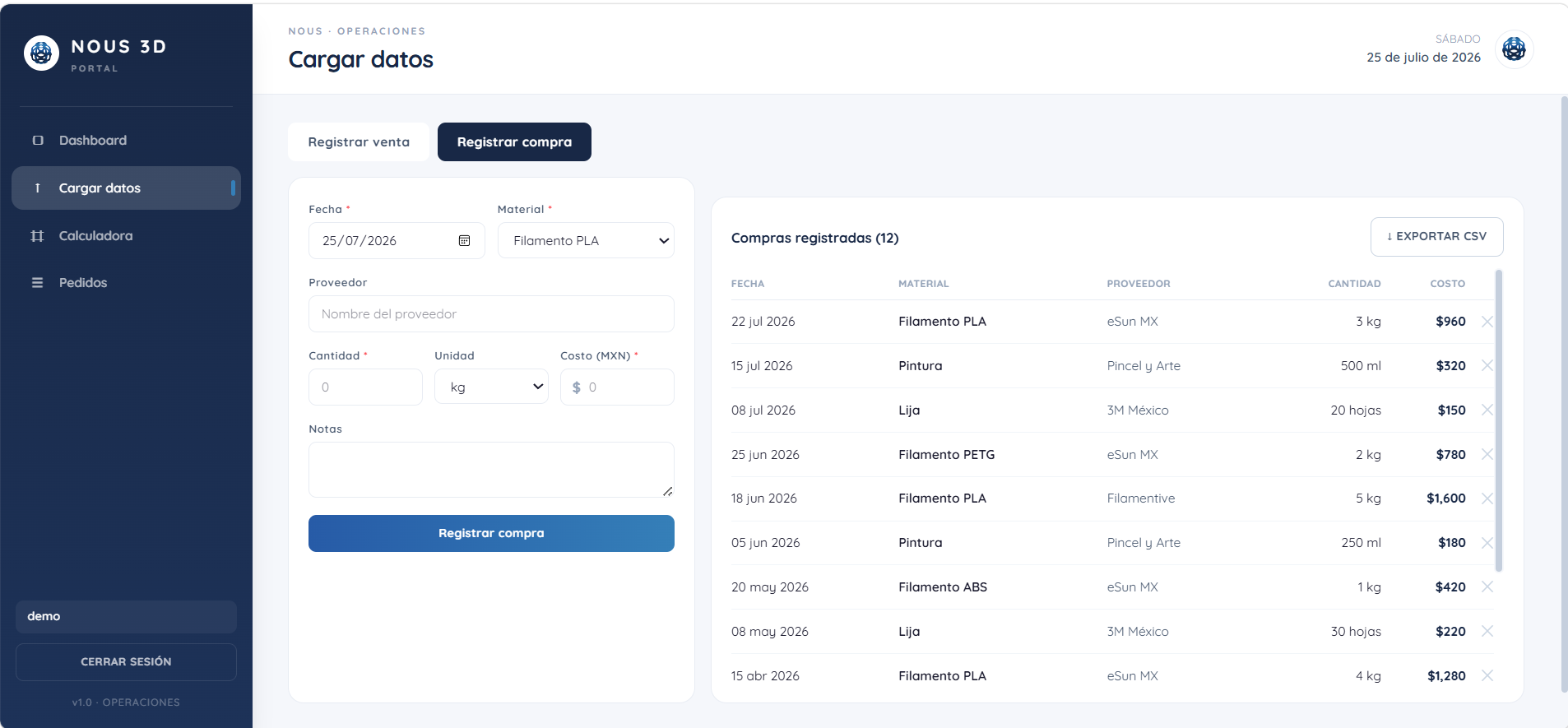Click the purchases table scrollbar
The width and height of the screenshot is (1568, 728).
click(1499, 420)
